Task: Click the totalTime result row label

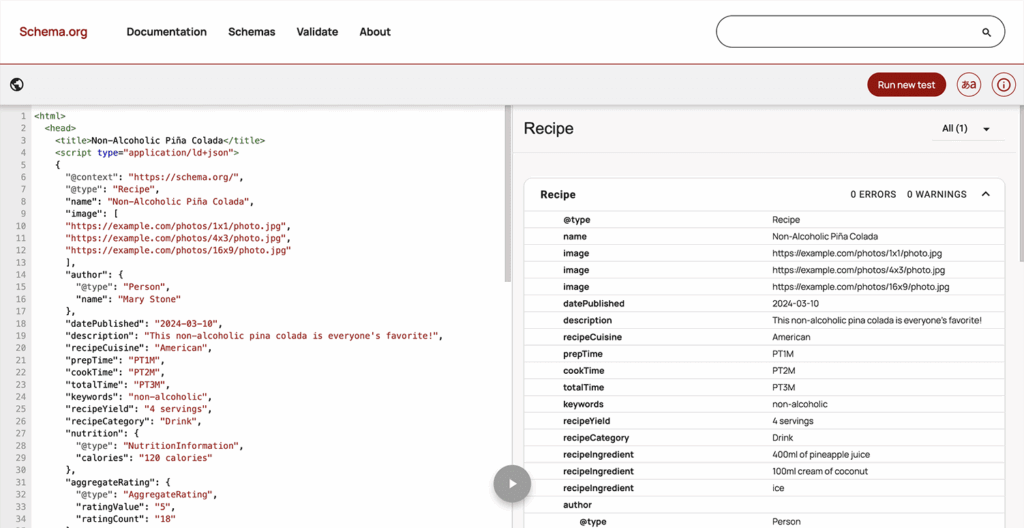Action: click(x=583, y=388)
